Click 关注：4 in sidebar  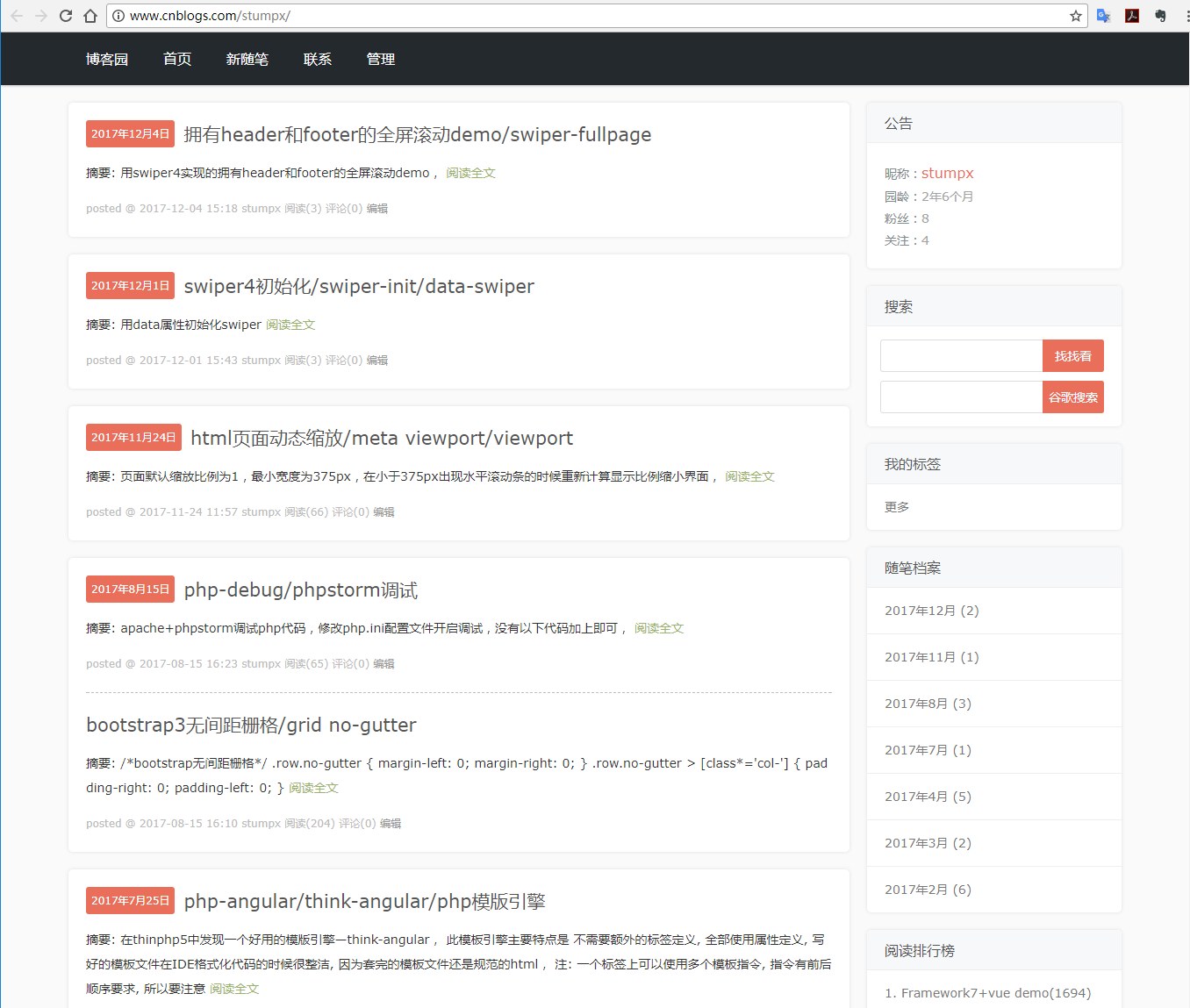pyautogui.click(x=907, y=240)
